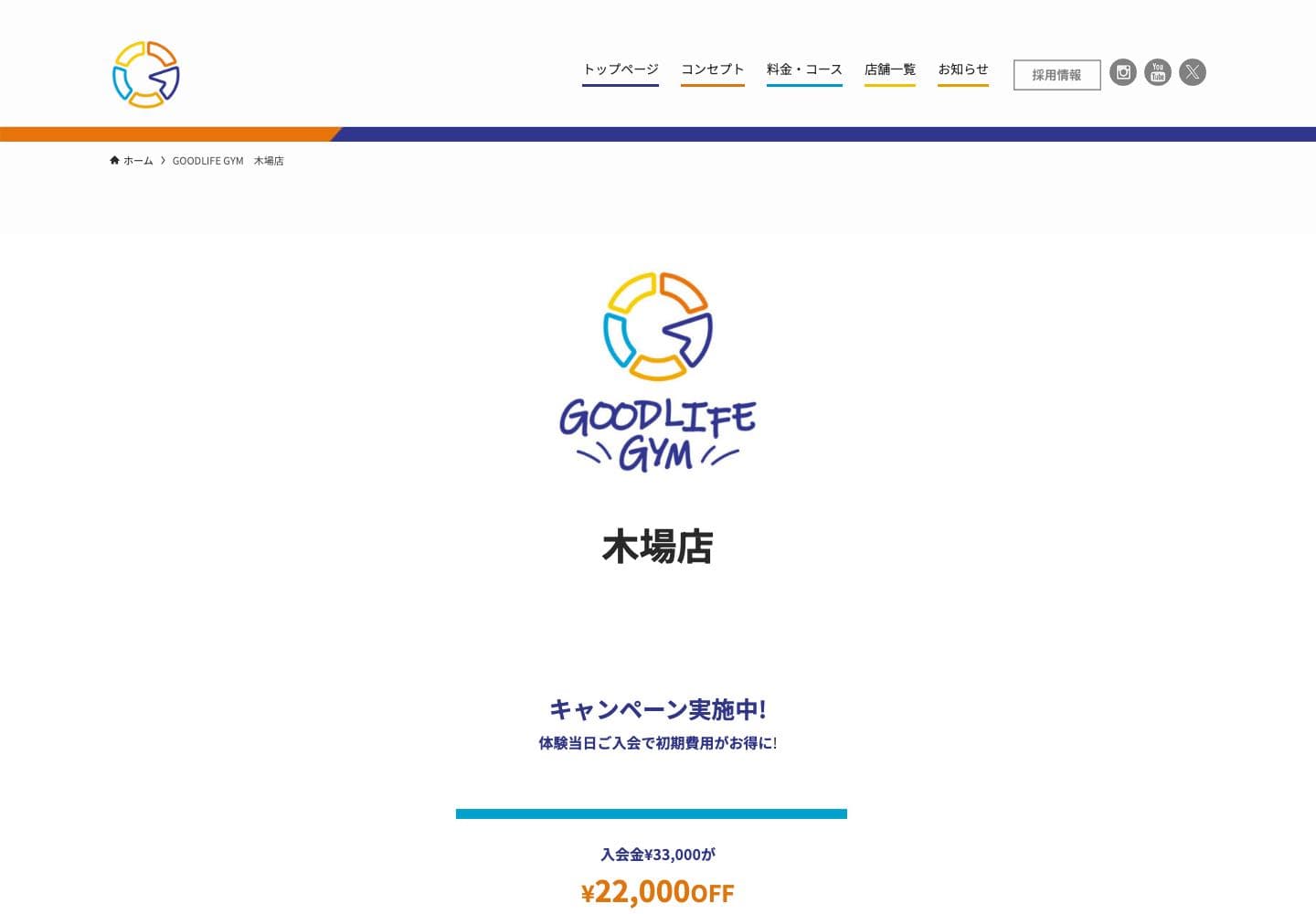
Task: Click the home icon in breadcrumb
Action: (114, 160)
